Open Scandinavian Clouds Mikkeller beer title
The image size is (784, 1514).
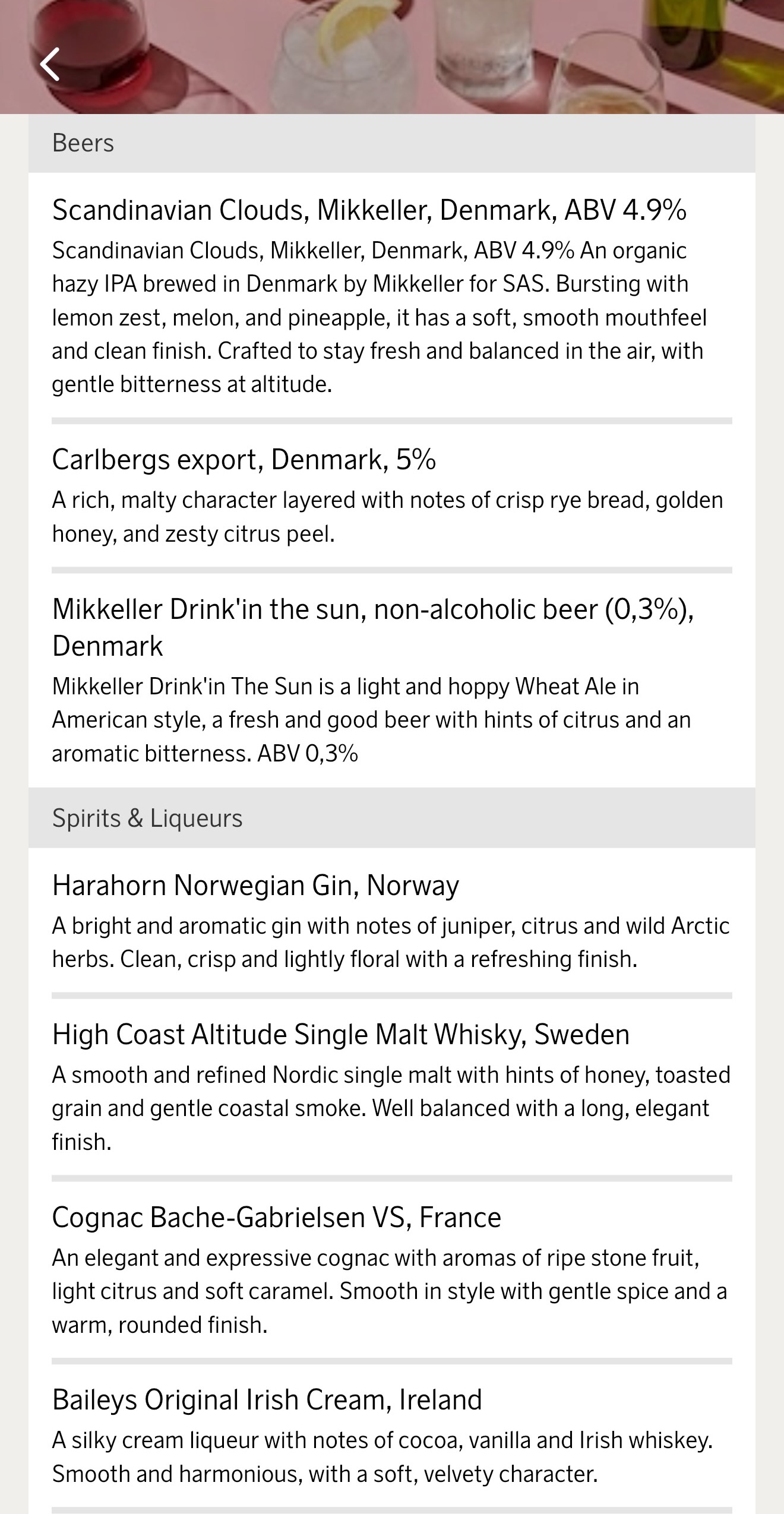coord(369,210)
